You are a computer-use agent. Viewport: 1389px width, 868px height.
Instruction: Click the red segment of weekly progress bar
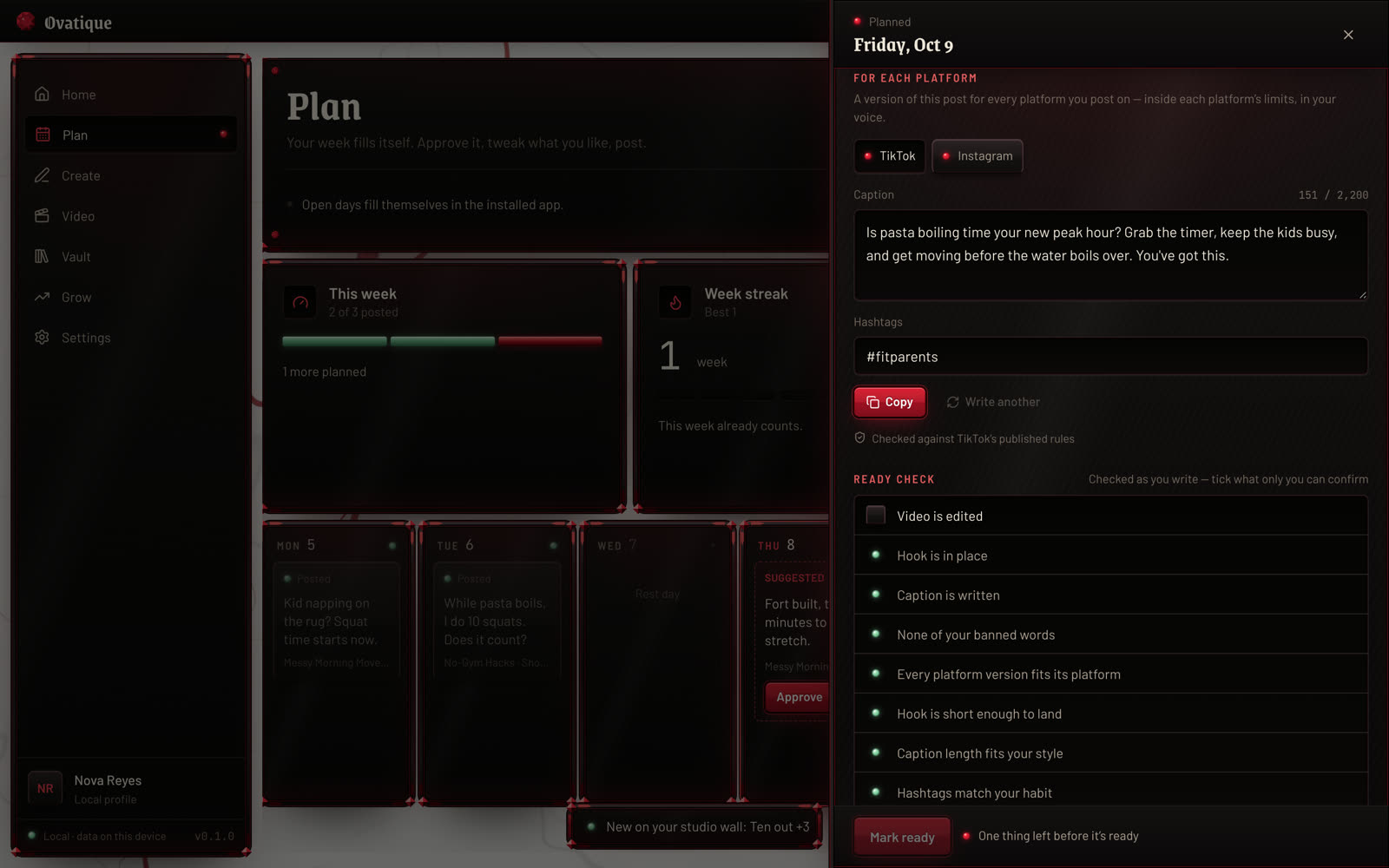coord(550,341)
